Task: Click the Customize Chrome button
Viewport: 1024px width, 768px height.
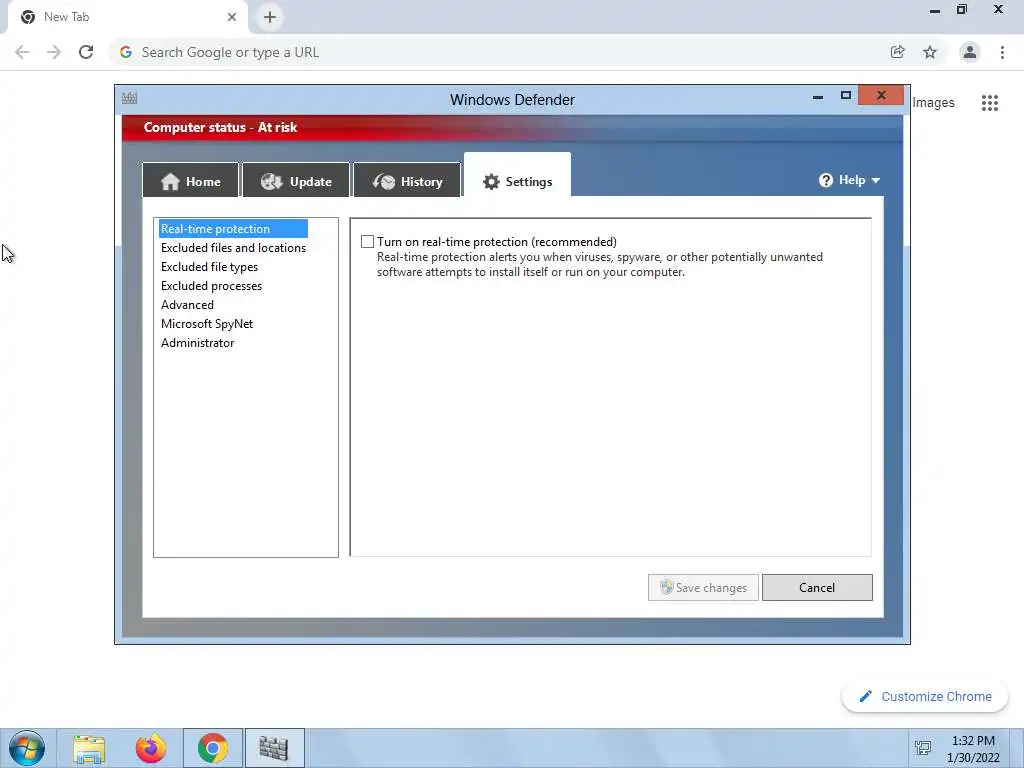Action: click(x=925, y=696)
